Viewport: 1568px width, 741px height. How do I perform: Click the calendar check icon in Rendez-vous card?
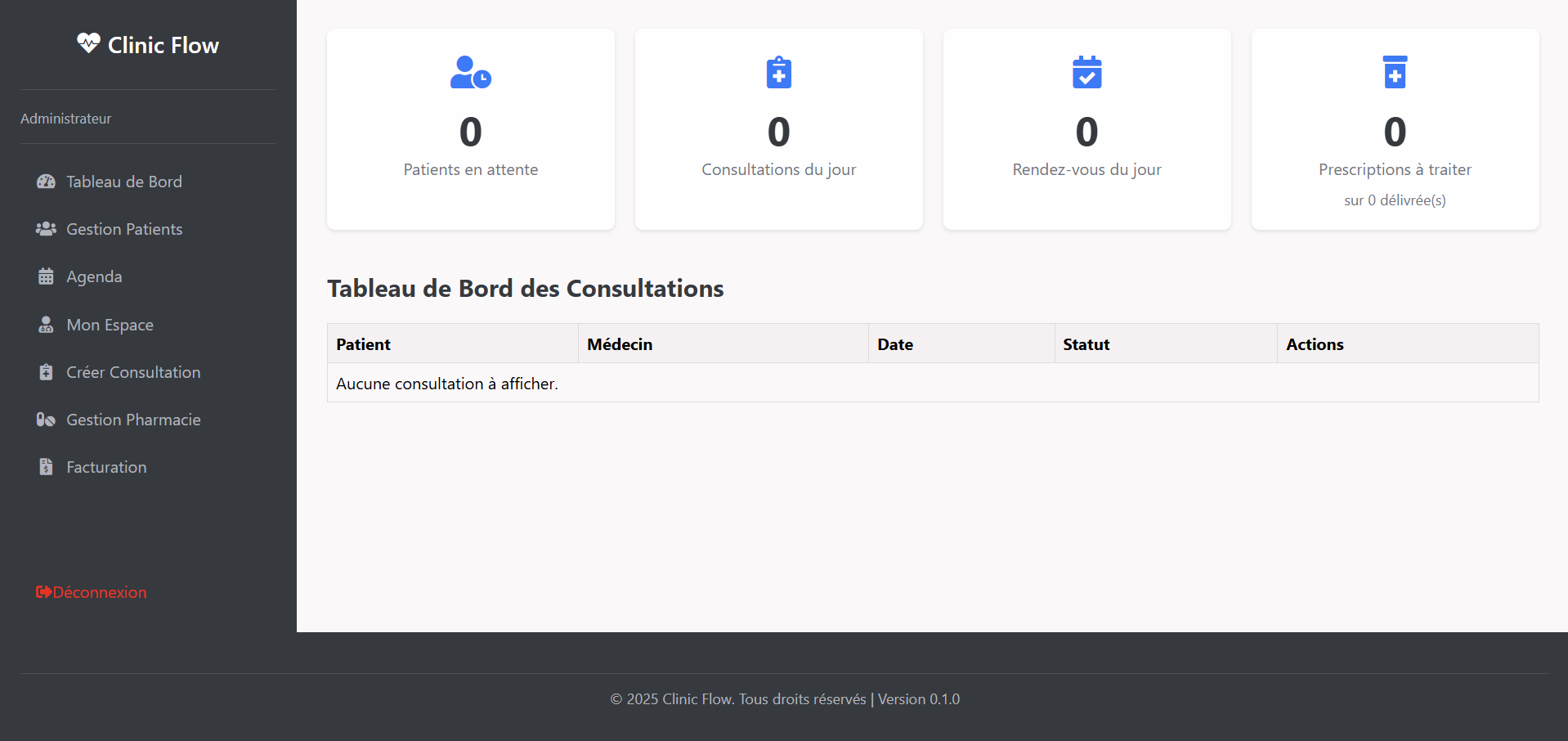click(x=1086, y=73)
